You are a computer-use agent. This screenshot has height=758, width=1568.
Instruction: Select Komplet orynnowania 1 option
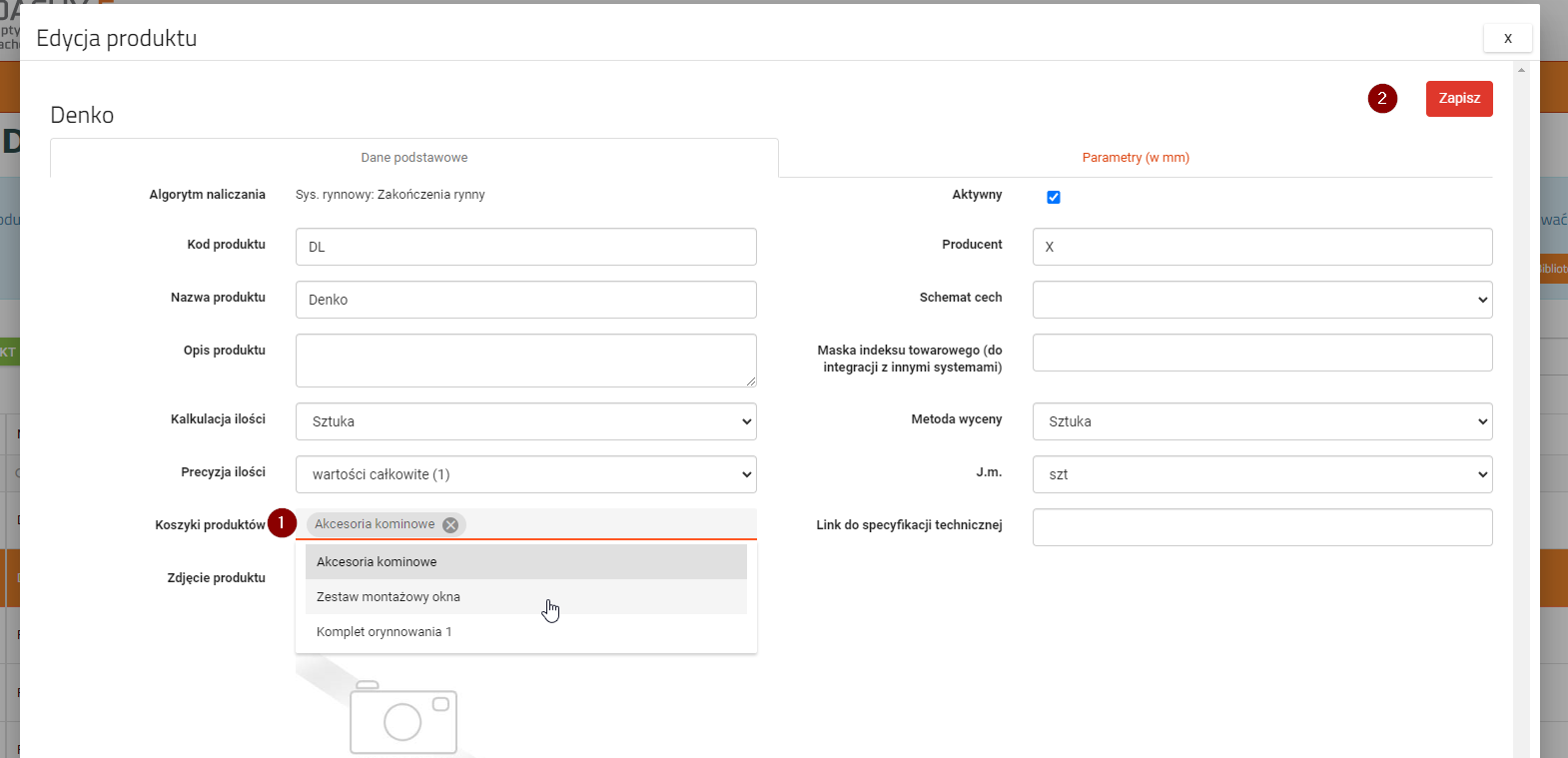coord(385,632)
